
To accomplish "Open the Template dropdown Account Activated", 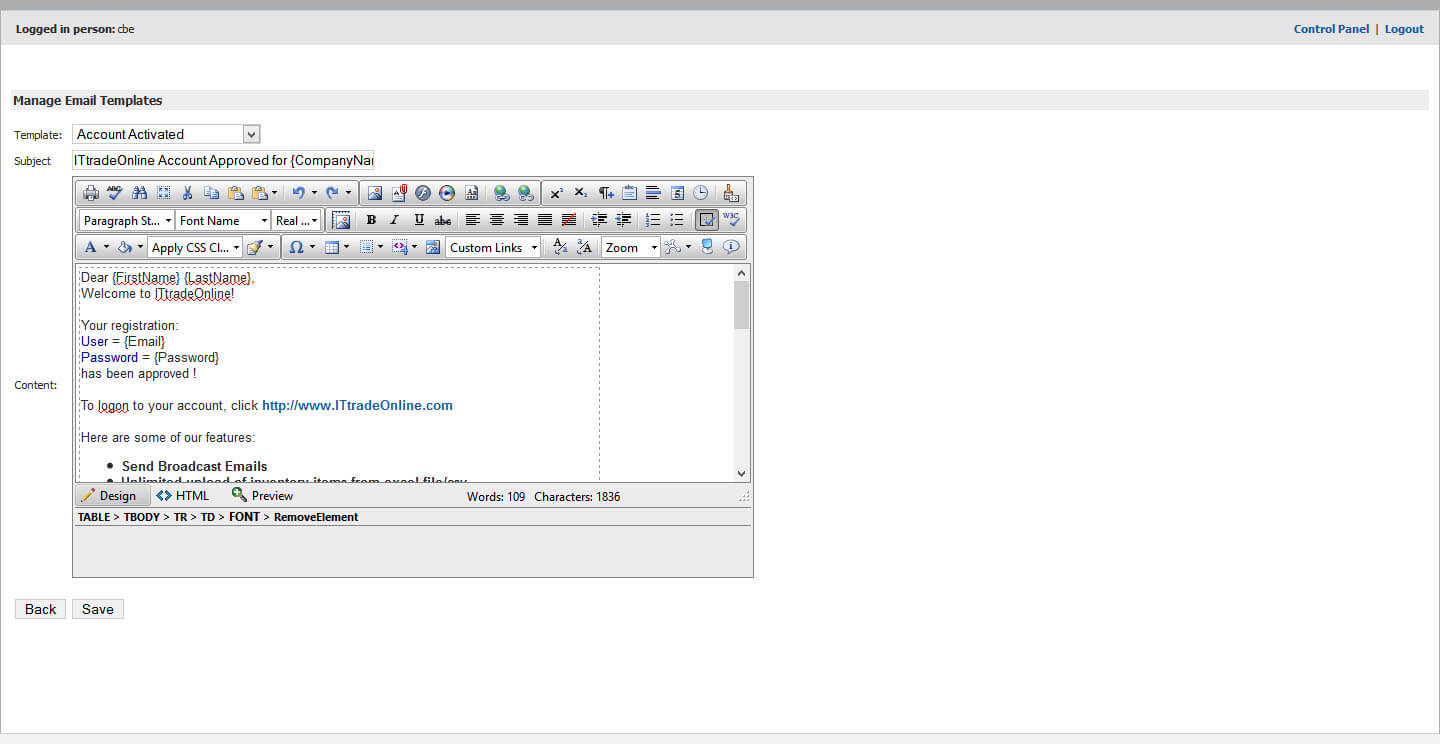I will point(166,134).
